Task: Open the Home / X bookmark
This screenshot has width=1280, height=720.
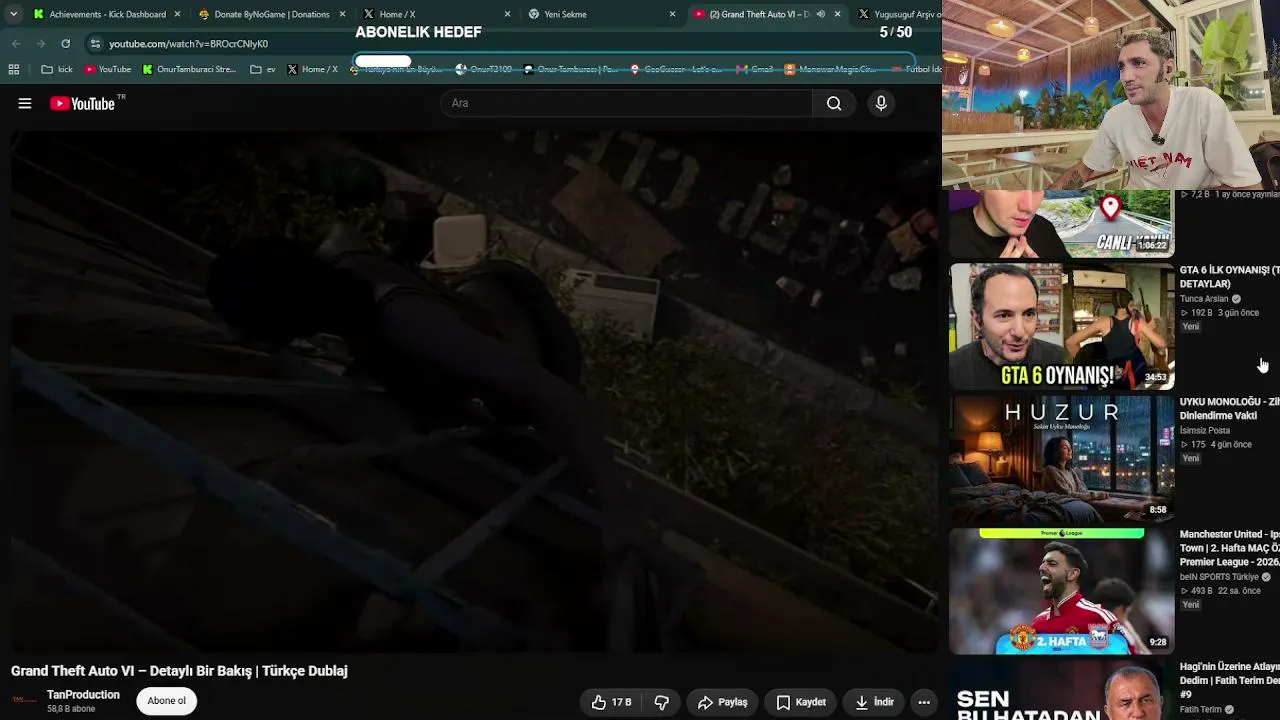Action: click(312, 69)
